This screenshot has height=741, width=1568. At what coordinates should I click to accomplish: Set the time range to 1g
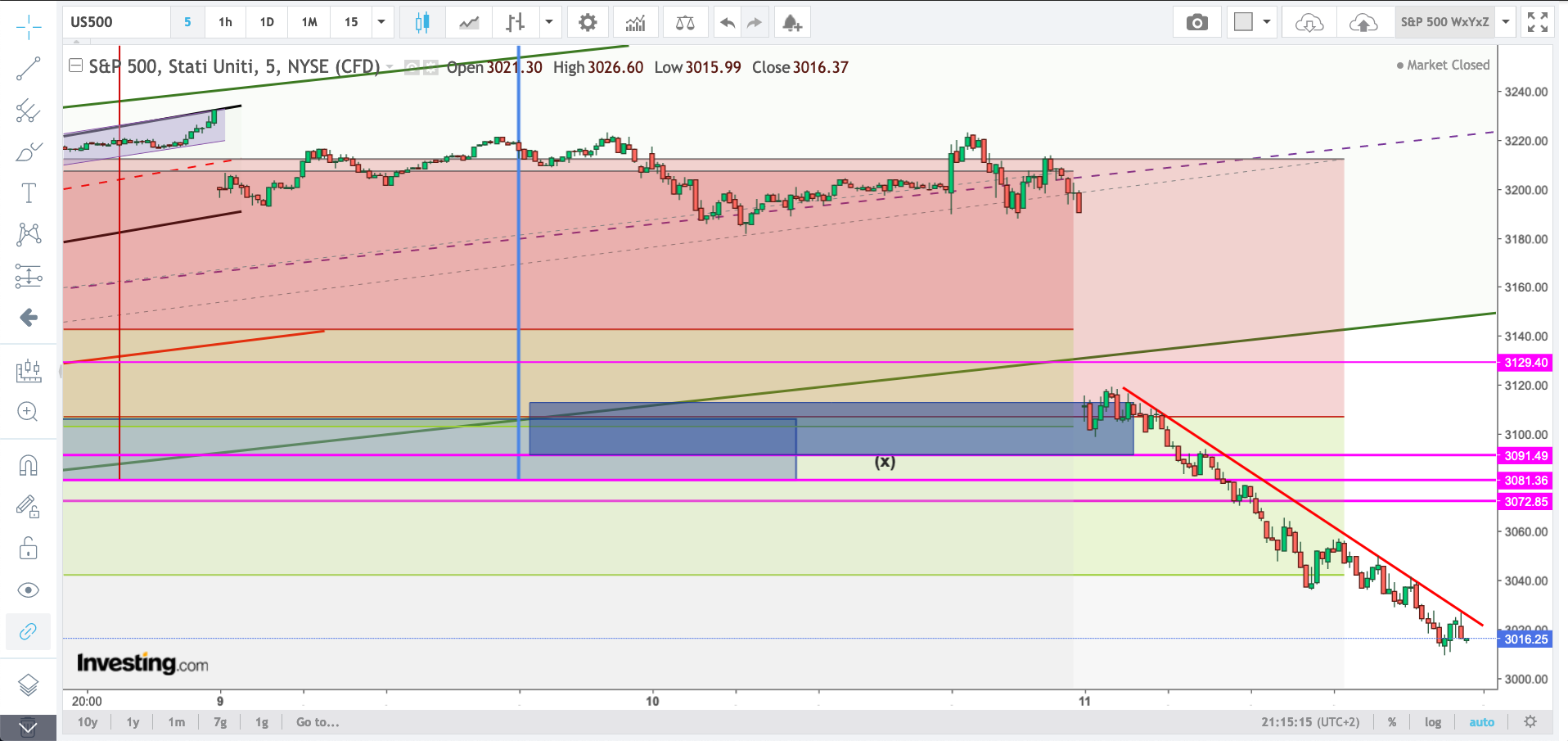pyautogui.click(x=262, y=722)
